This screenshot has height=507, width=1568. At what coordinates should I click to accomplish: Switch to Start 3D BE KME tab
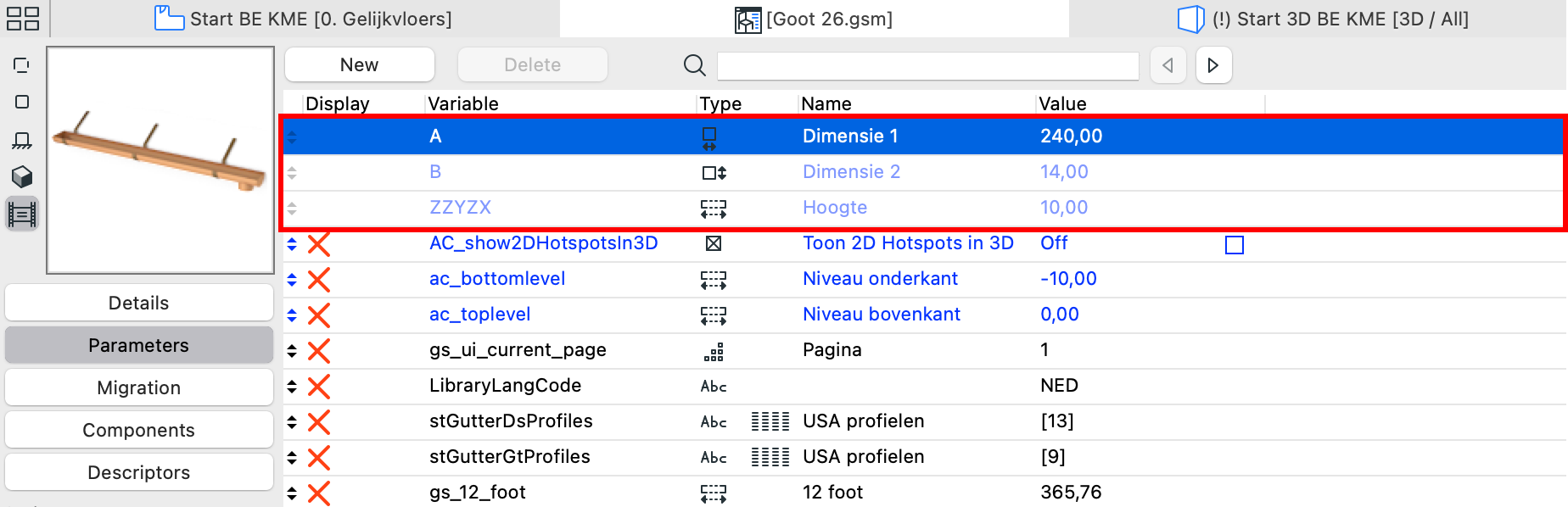pyautogui.click(x=1323, y=19)
